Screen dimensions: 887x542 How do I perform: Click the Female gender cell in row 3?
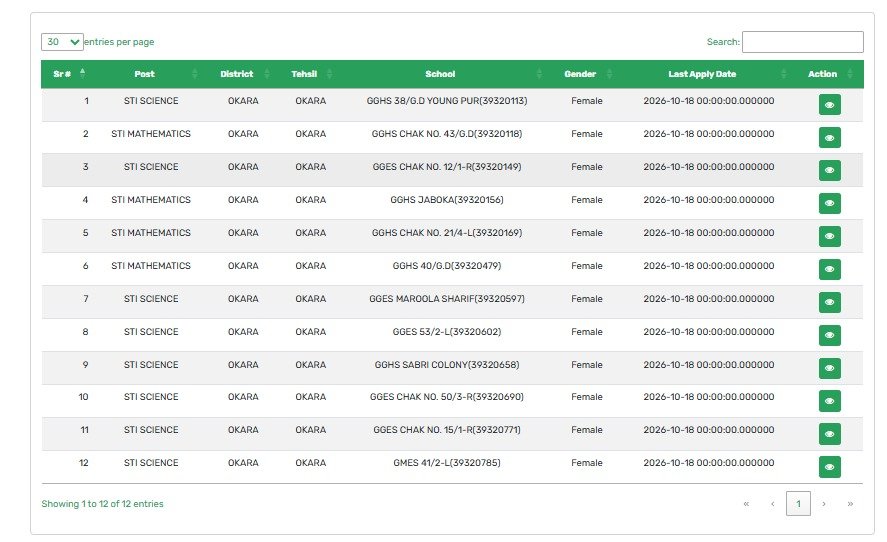coord(587,167)
